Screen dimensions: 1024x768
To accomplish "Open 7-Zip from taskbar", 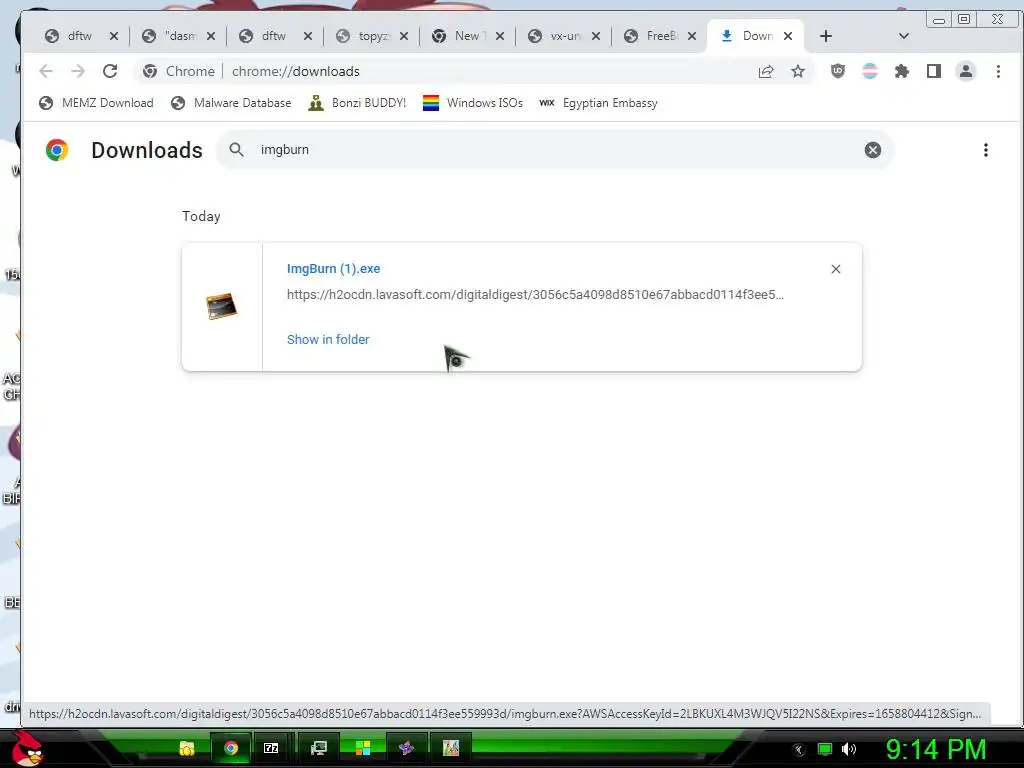I will [271, 748].
